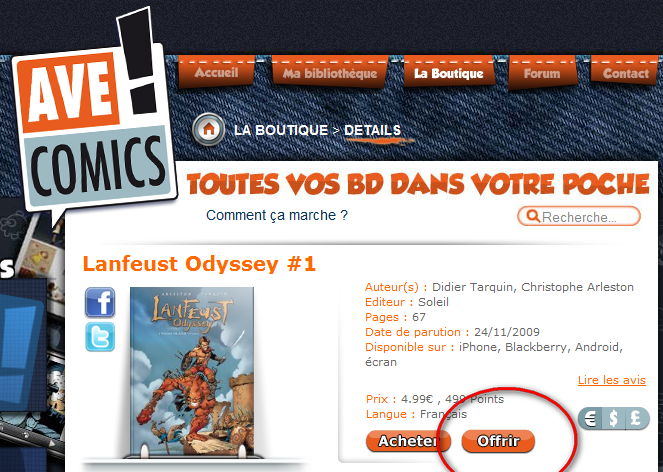Focus the Recherche search field
The width and height of the screenshot is (663, 472).
click(579, 217)
